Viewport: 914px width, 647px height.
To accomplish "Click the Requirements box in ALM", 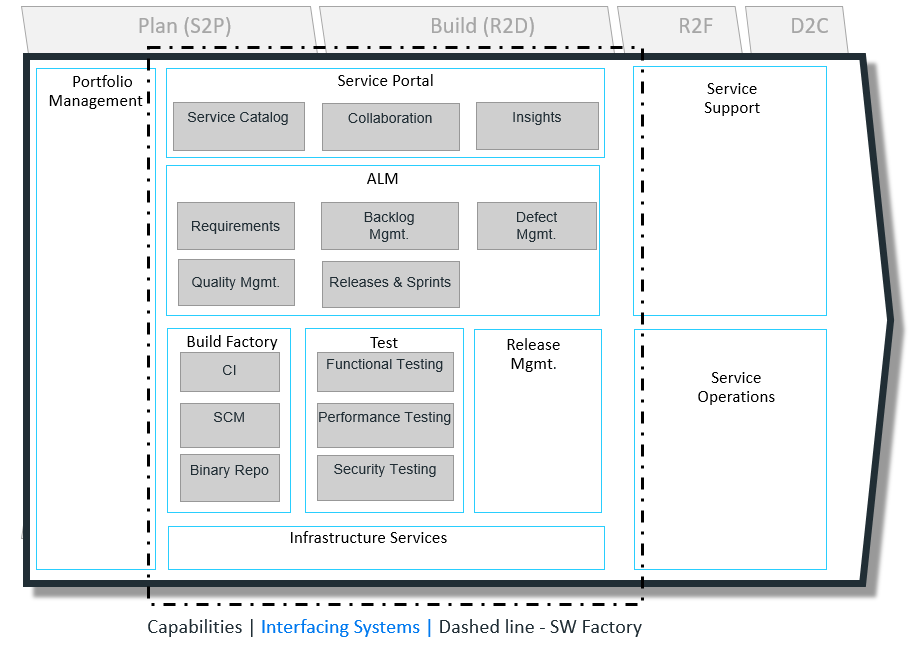I will tap(236, 226).
